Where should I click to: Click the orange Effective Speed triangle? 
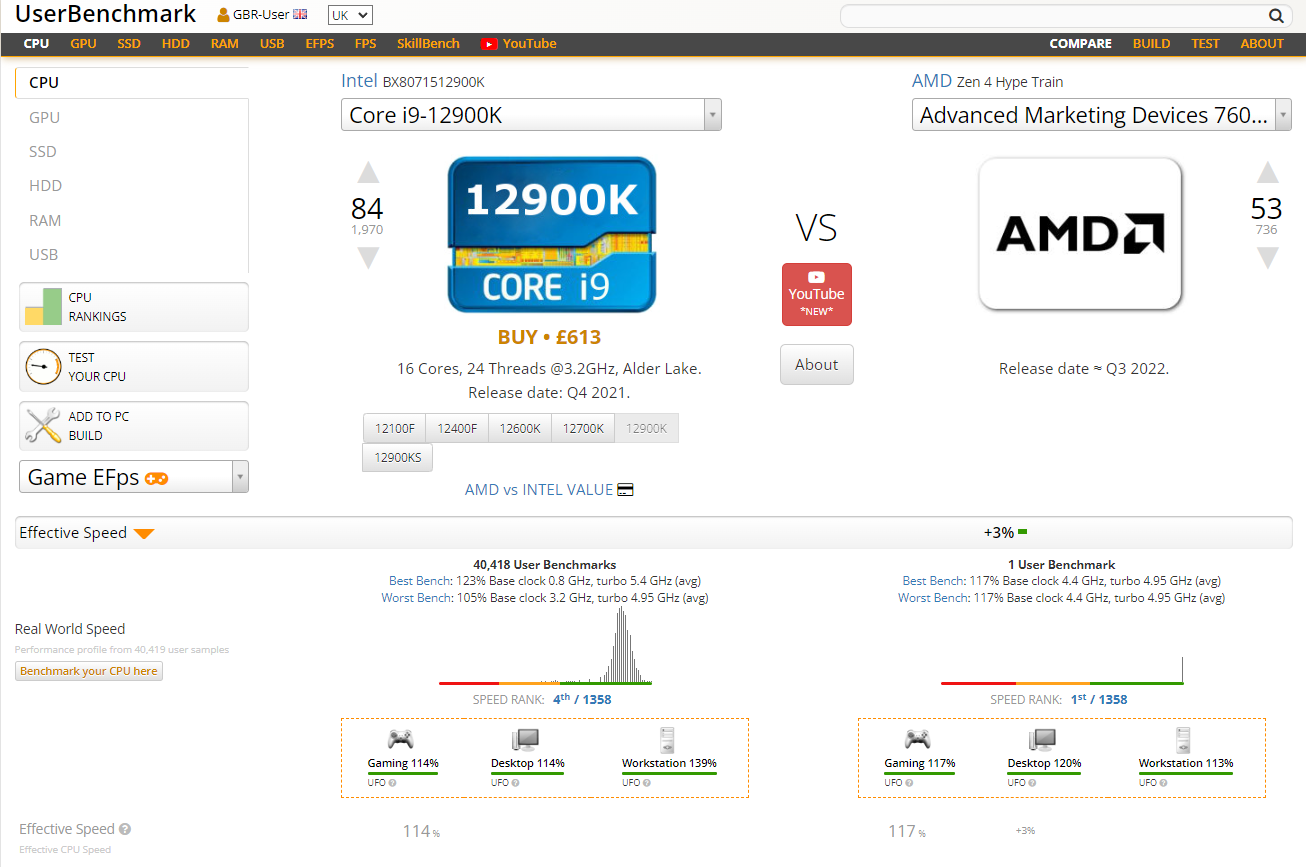(144, 534)
